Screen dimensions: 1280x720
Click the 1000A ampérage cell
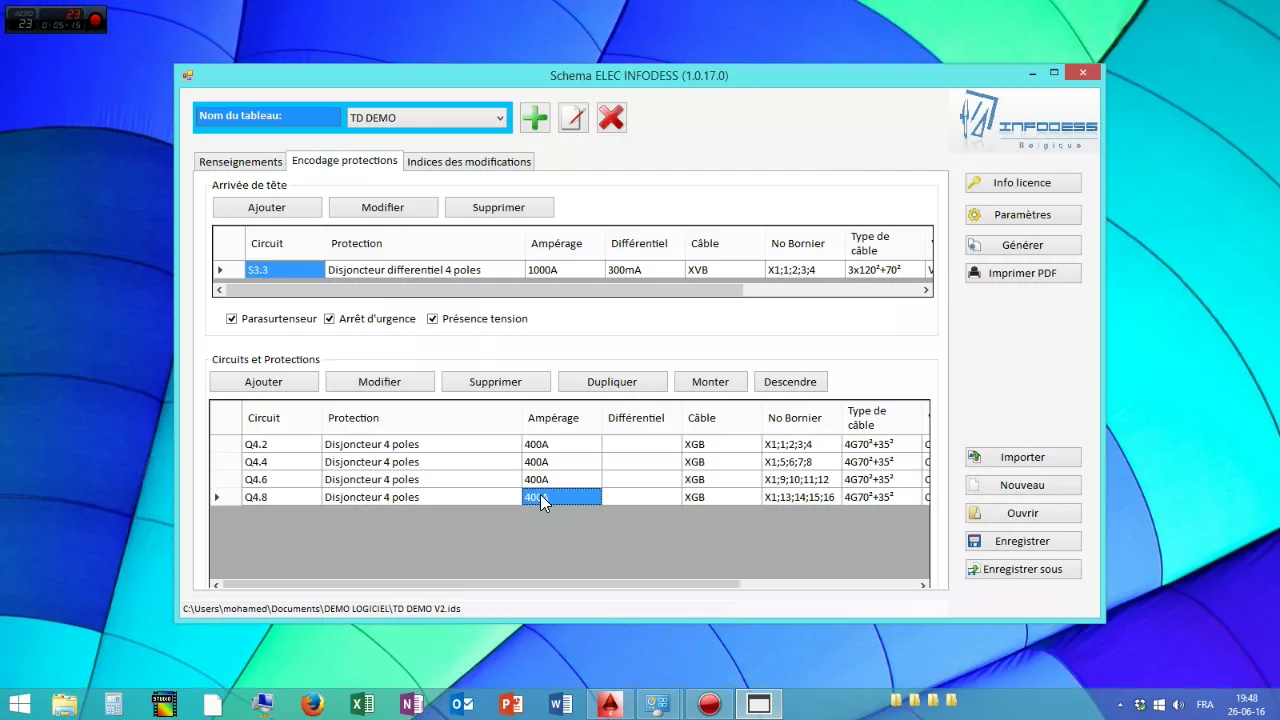pos(565,270)
